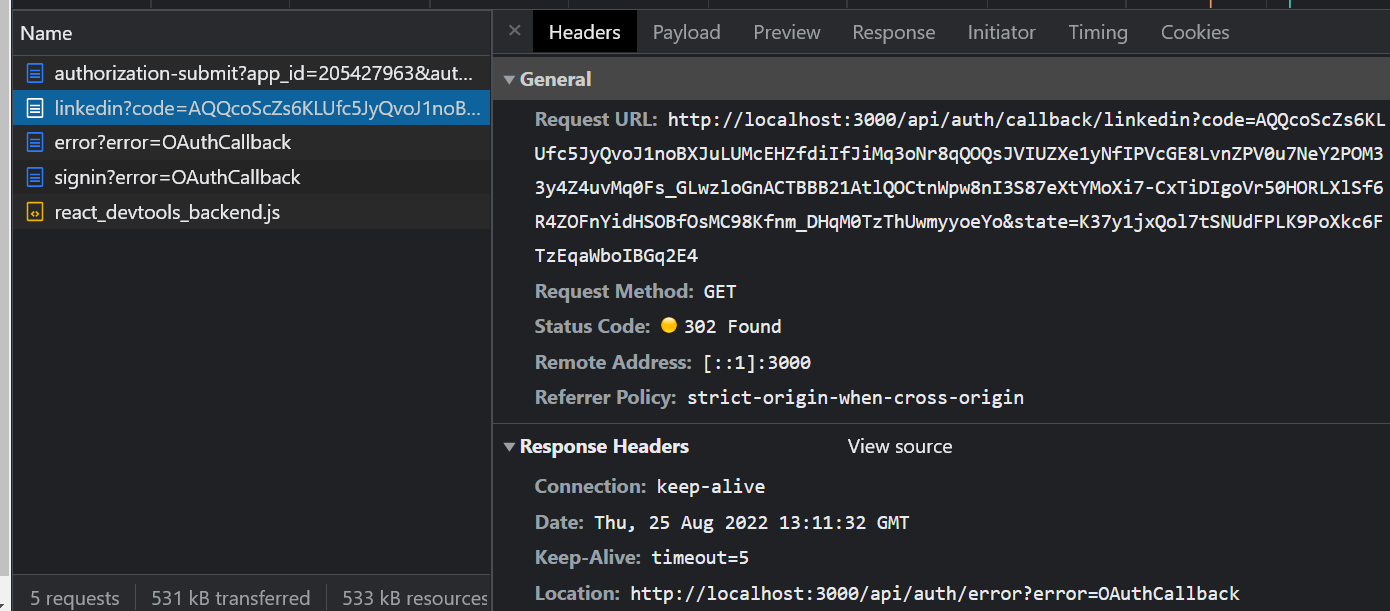1390x611 pixels.
Task: Click View source for Response Headers
Action: (899, 446)
